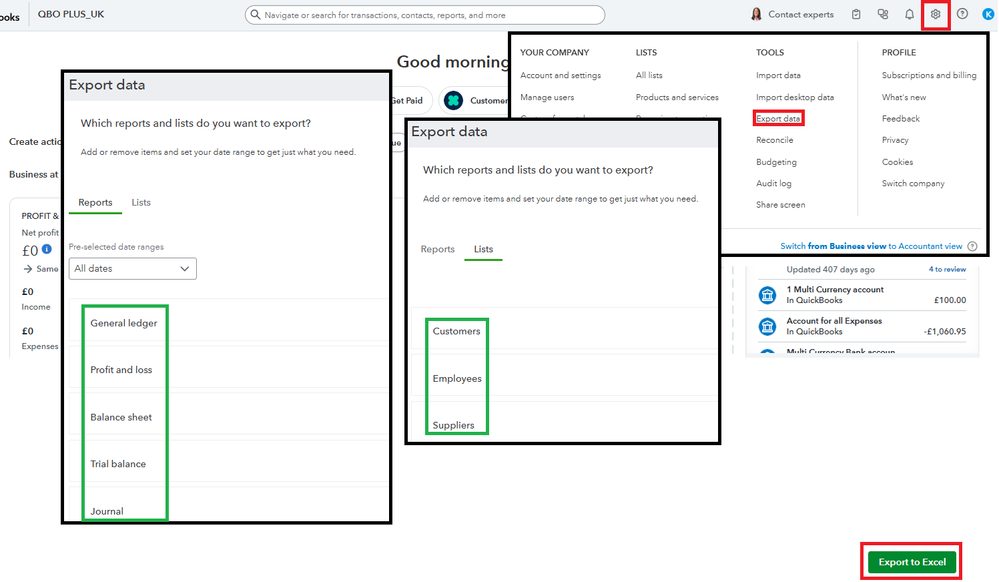Choose Import data in Tools menu
The width and height of the screenshot is (999, 582).
click(x=778, y=75)
